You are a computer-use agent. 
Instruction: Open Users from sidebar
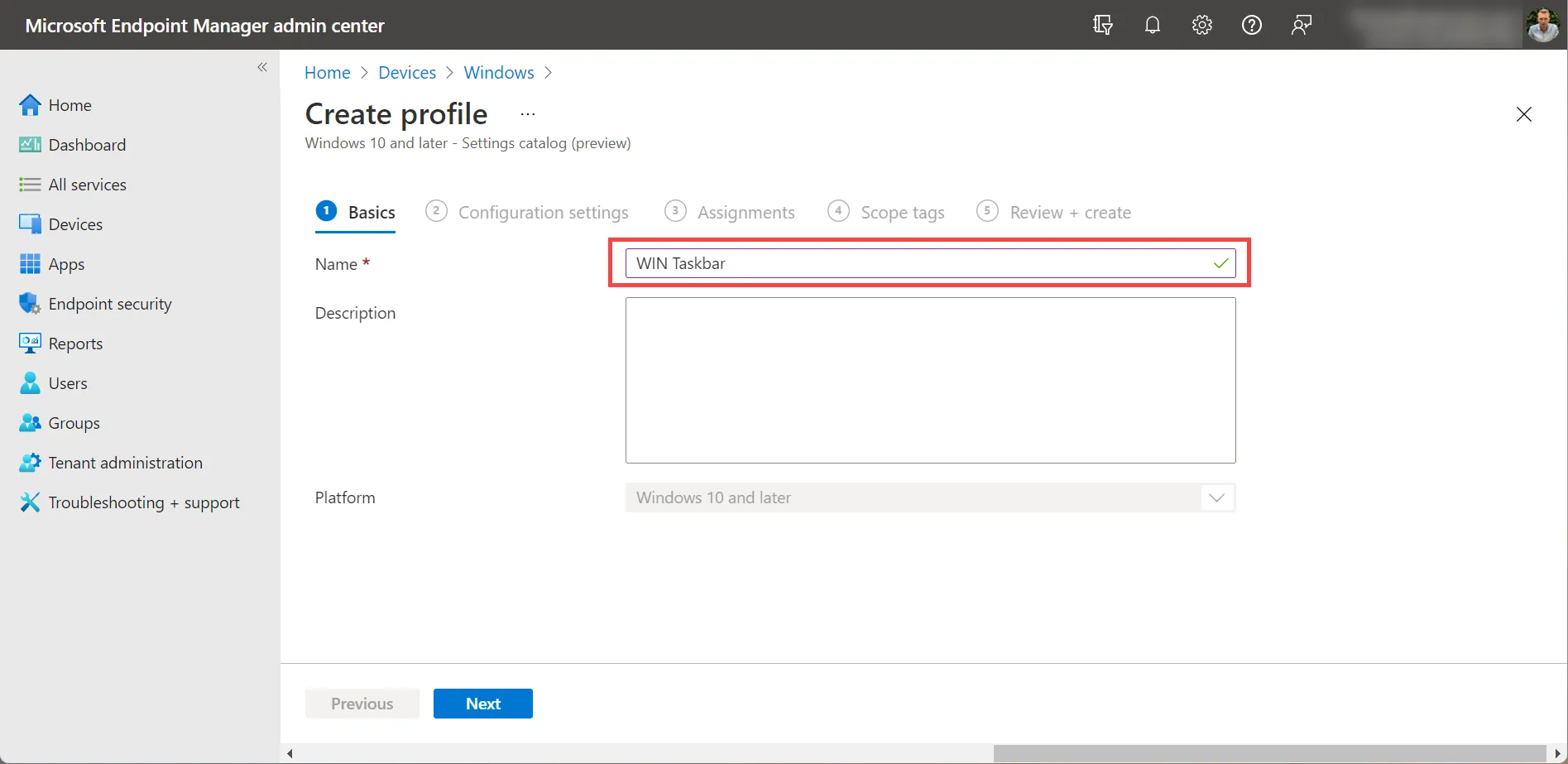[x=68, y=383]
